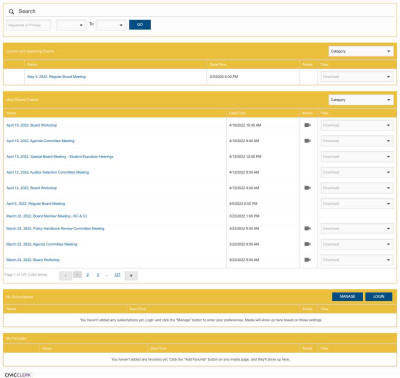
Task: Select page 1 in pagination
Action: coord(77,275)
